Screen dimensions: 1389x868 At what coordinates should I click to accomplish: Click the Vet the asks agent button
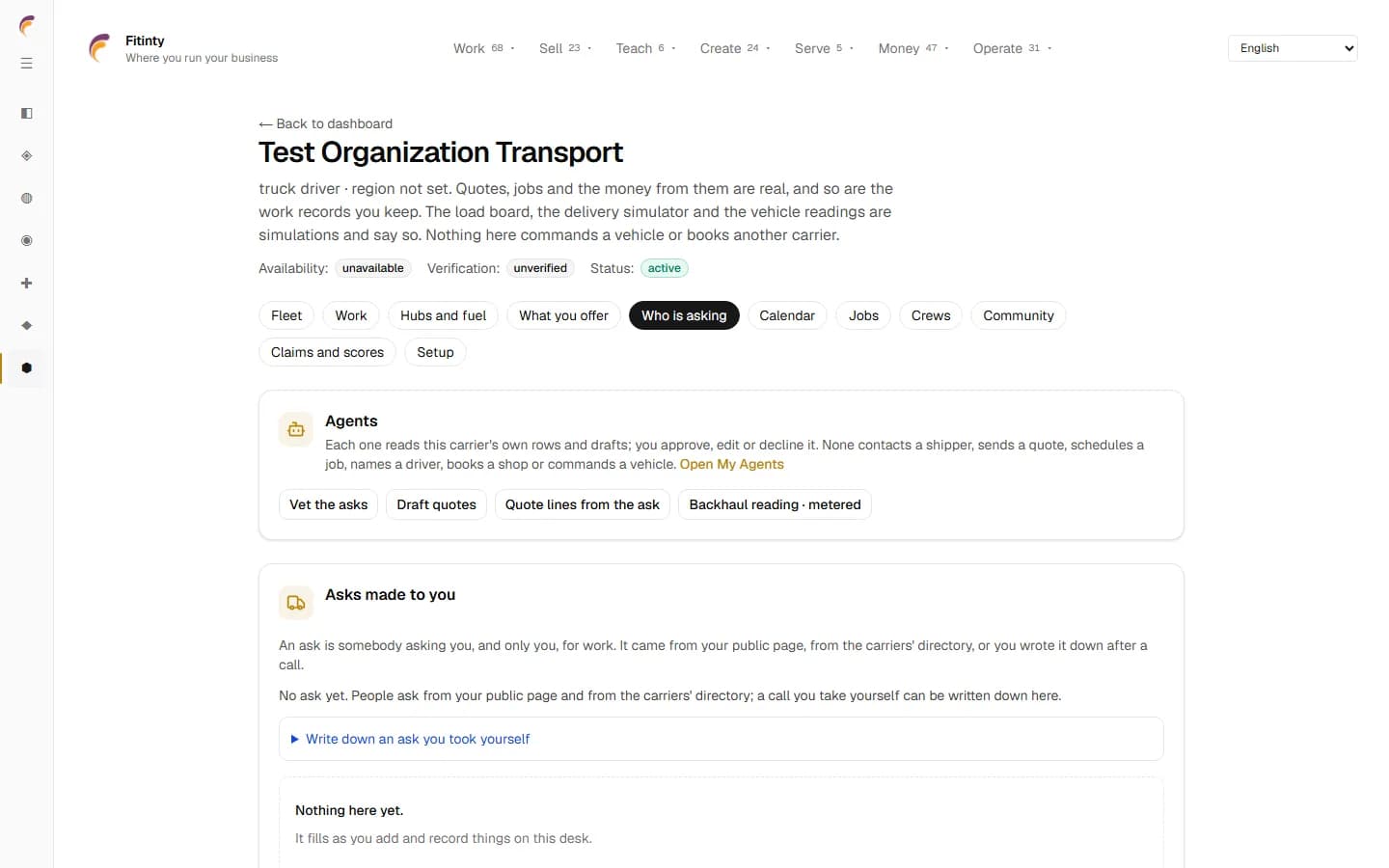(328, 504)
